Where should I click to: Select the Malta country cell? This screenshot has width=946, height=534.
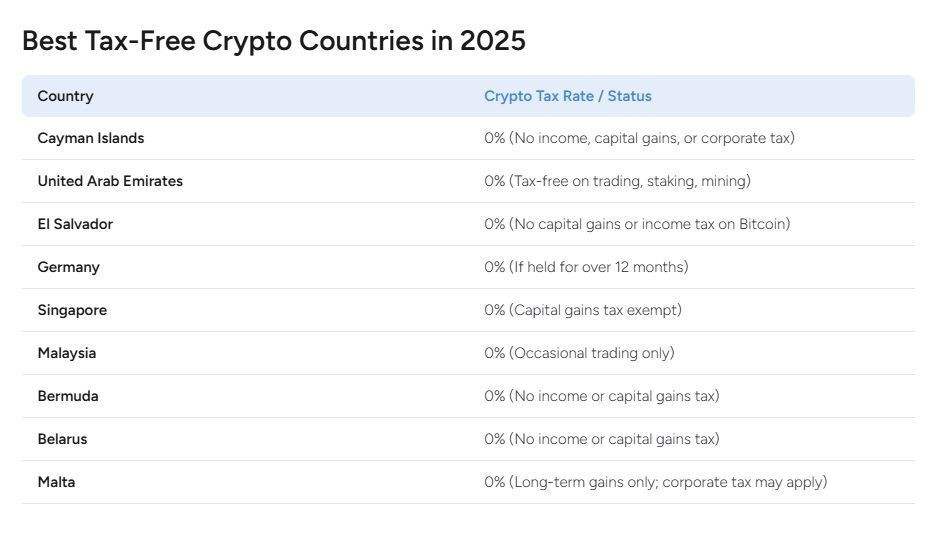point(56,482)
